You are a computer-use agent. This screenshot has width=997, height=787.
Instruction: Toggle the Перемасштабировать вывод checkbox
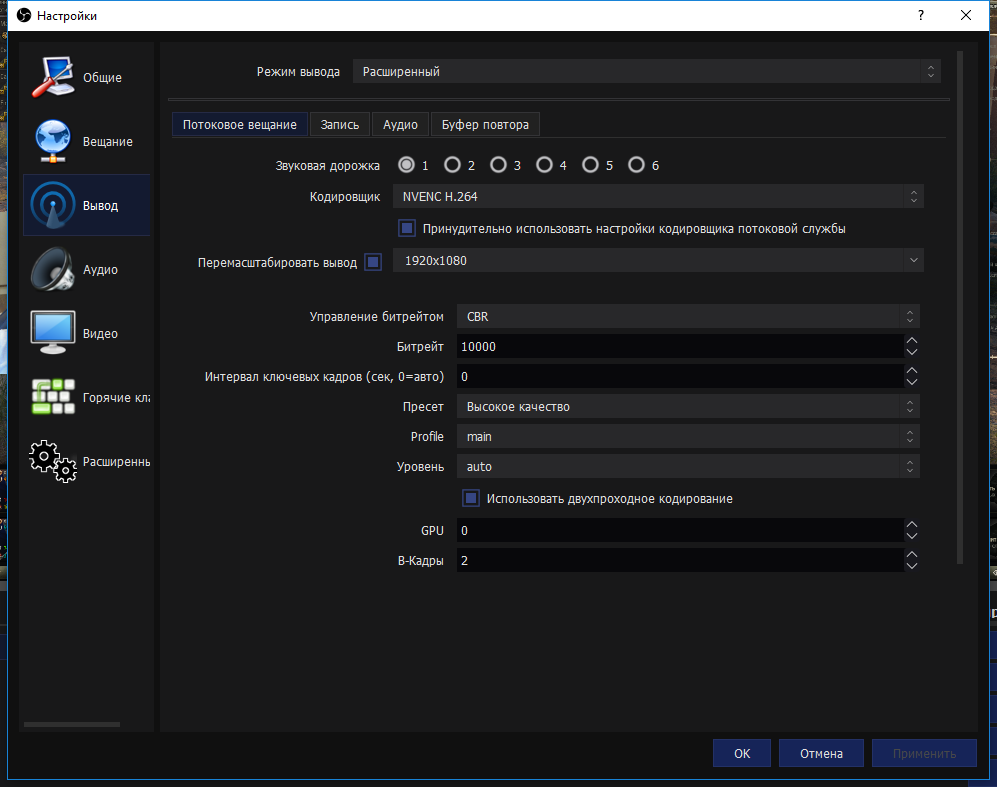coord(373,262)
